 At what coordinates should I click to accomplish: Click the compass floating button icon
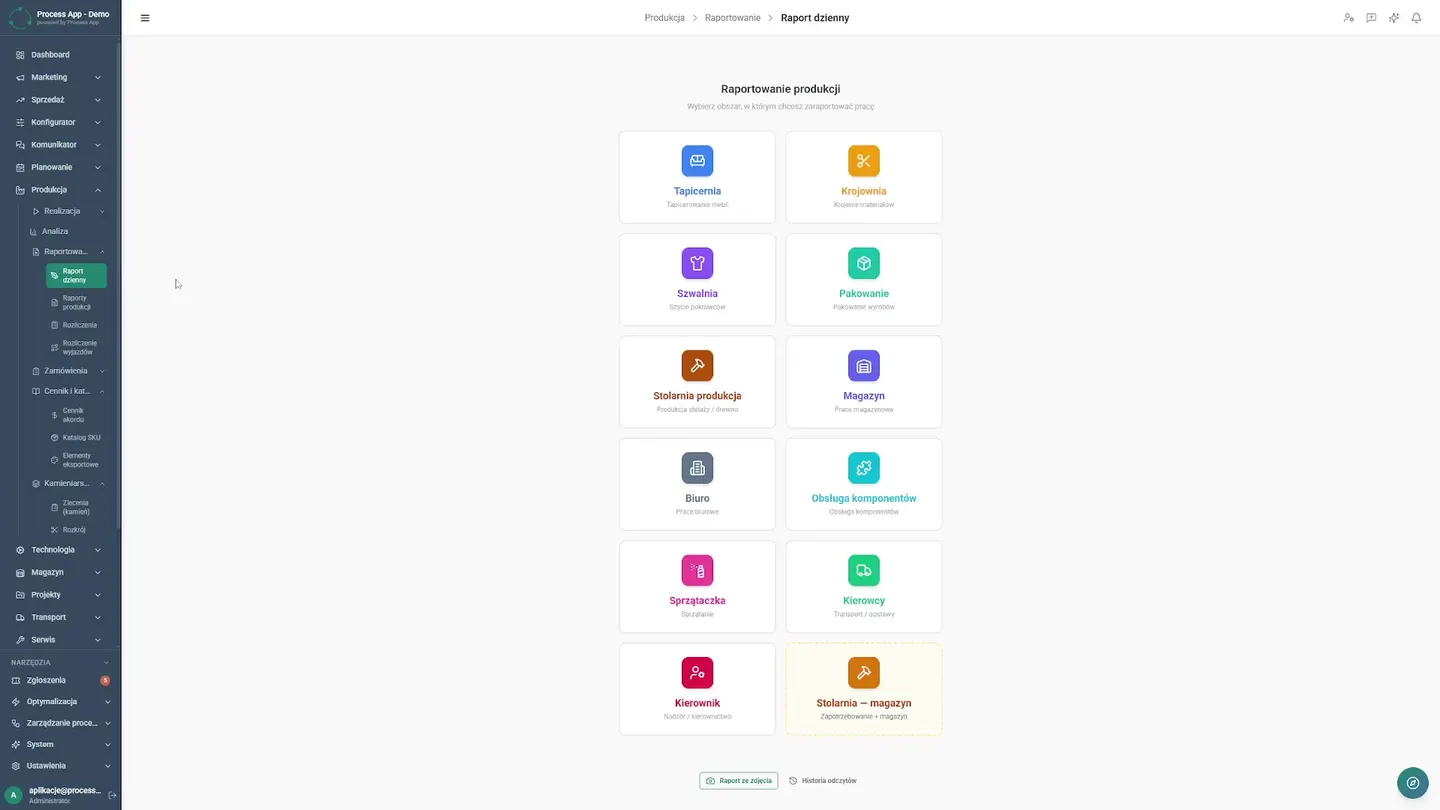[x=1413, y=783]
